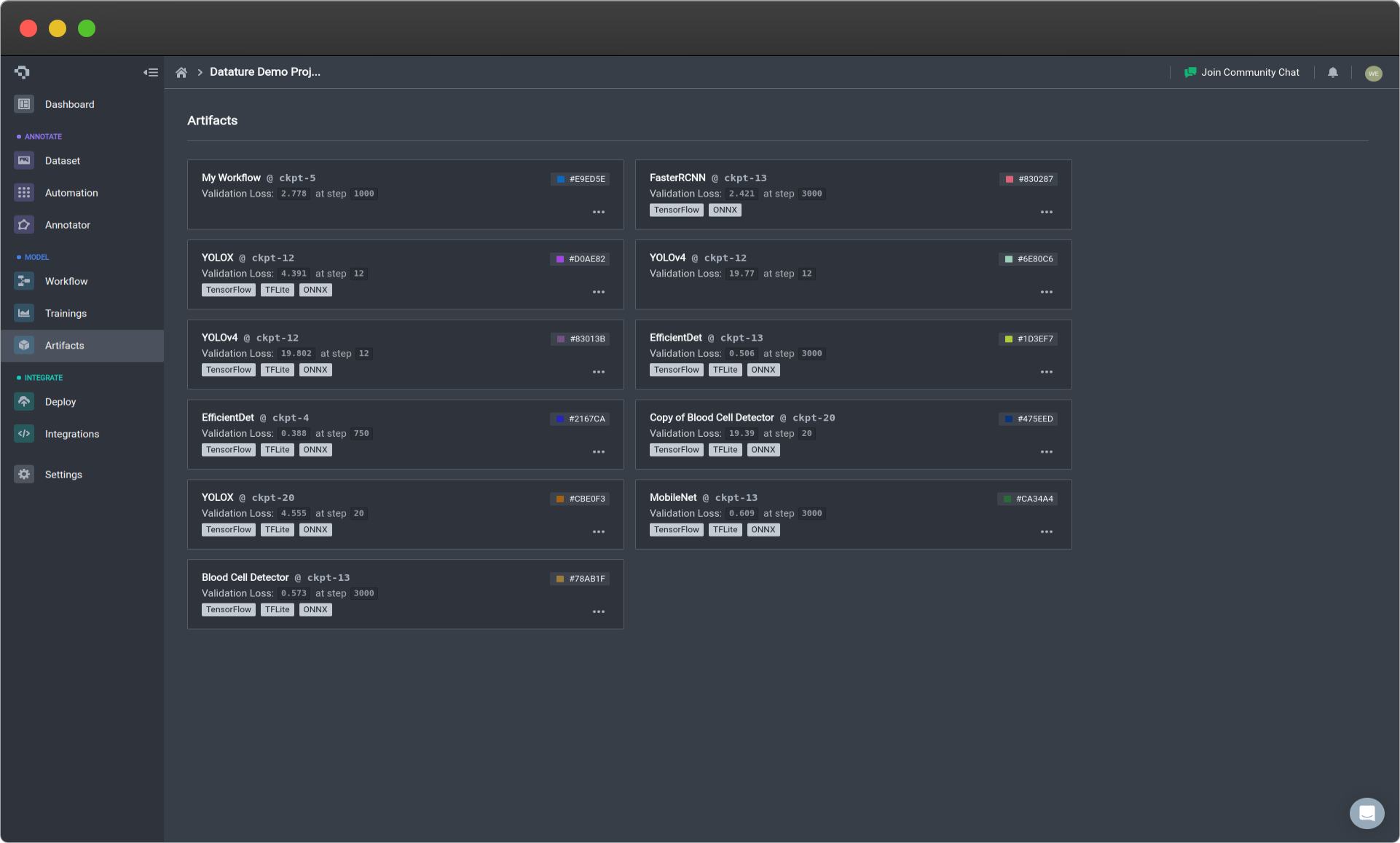1400x843 pixels.
Task: Click the #2167CA color tag
Action: pyautogui.click(x=581, y=419)
